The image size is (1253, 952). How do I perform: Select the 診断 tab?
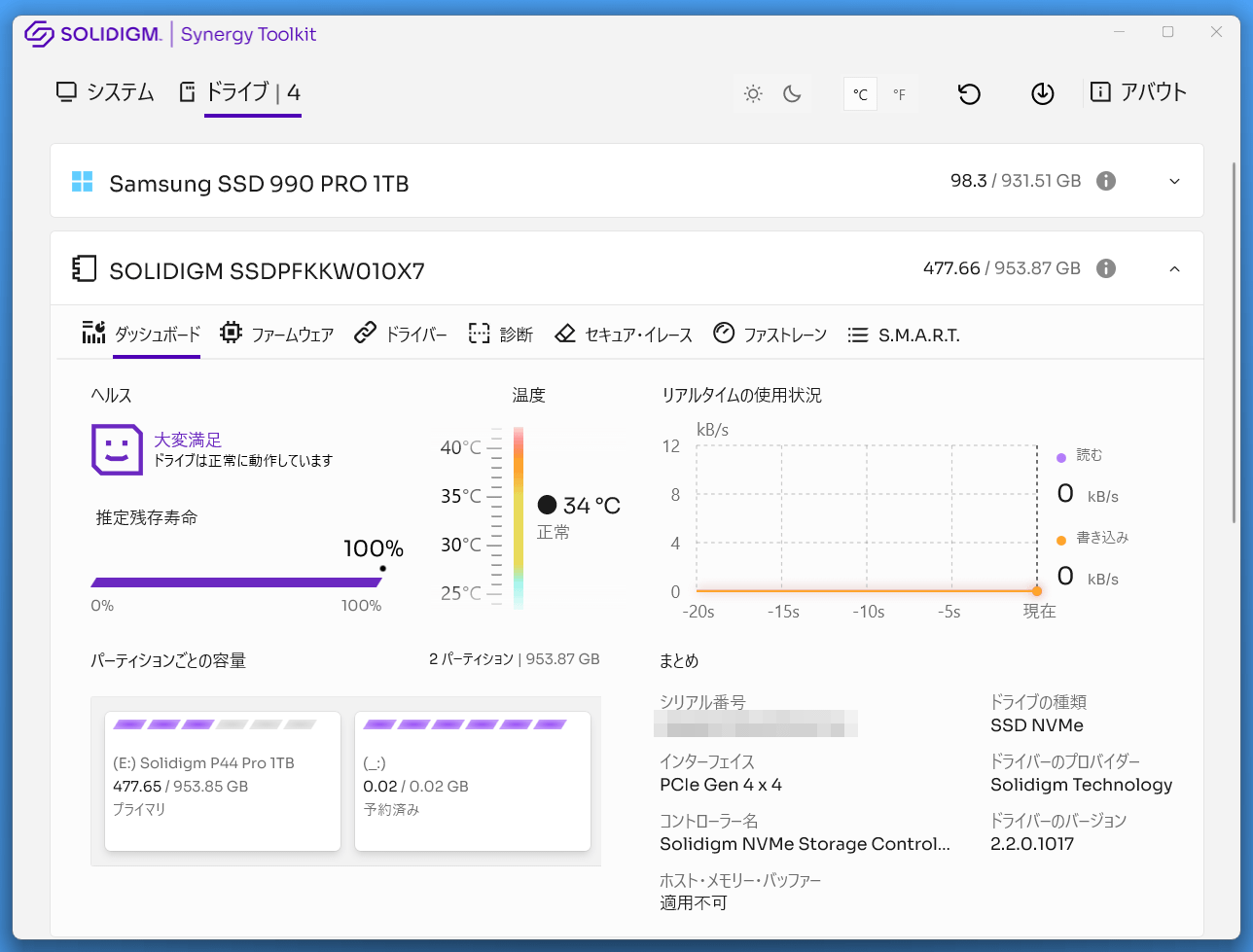[x=501, y=335]
